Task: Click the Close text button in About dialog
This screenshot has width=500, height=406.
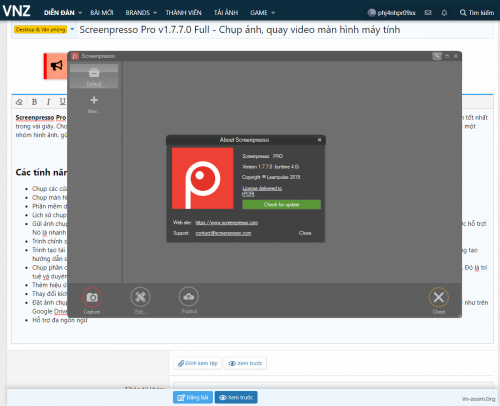Action: point(305,233)
